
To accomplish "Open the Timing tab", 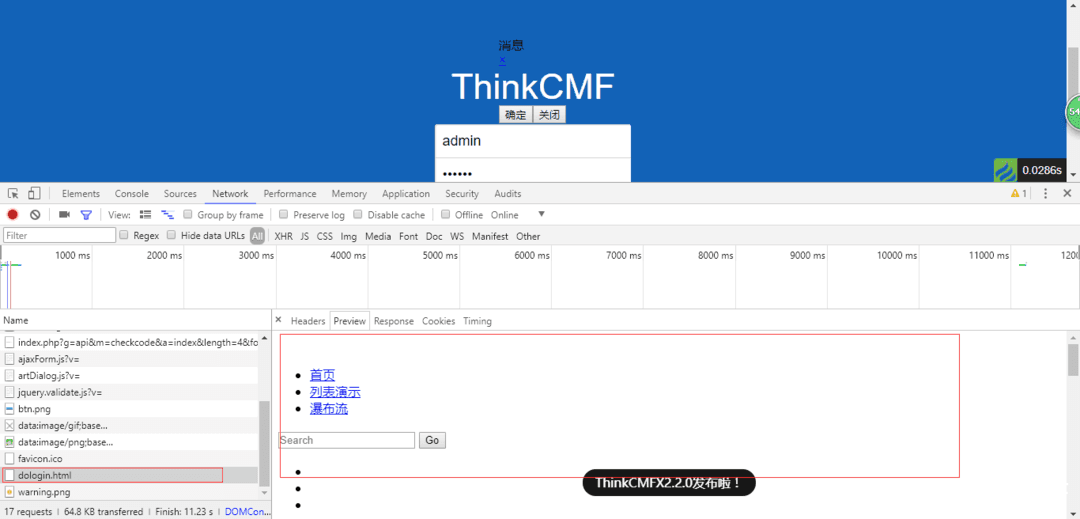I will 477,321.
